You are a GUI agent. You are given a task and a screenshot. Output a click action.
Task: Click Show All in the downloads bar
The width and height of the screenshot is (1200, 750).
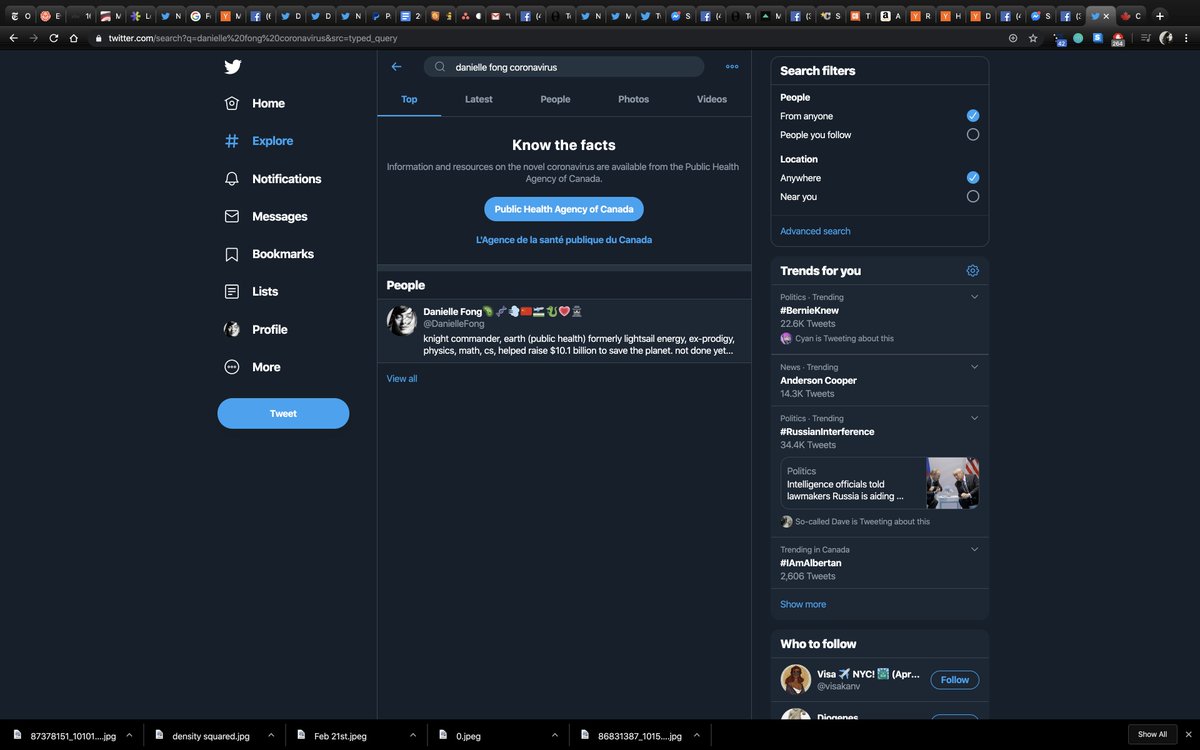[x=1152, y=734]
